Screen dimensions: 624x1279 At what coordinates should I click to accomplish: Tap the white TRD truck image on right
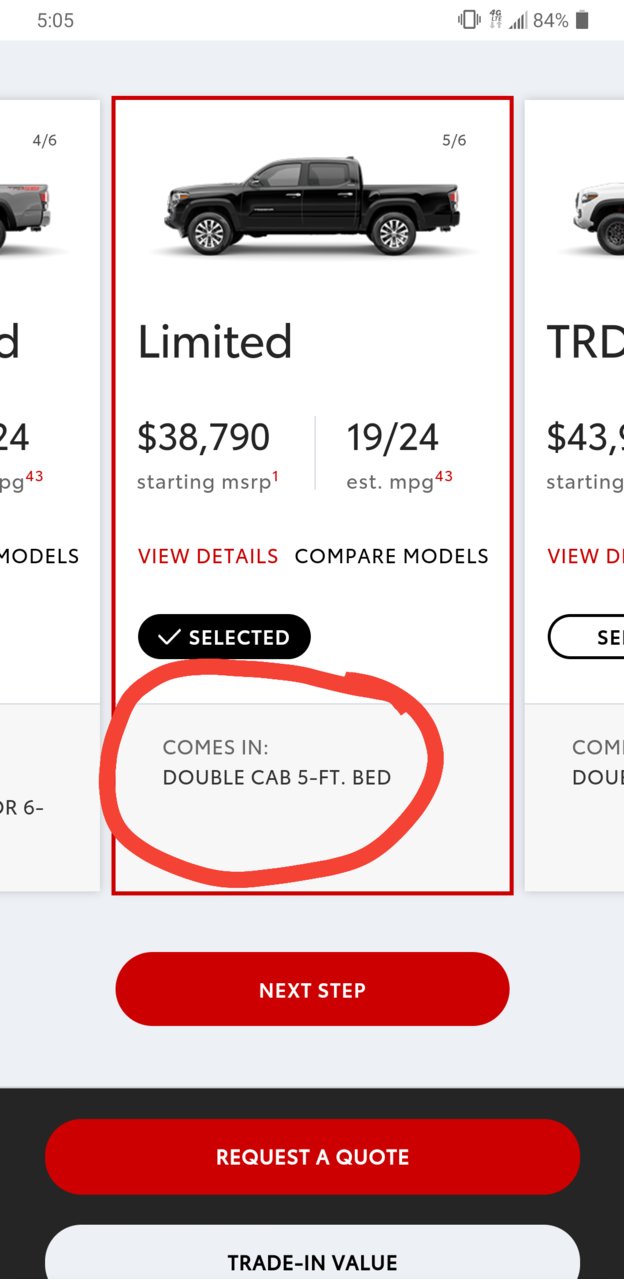(598, 216)
